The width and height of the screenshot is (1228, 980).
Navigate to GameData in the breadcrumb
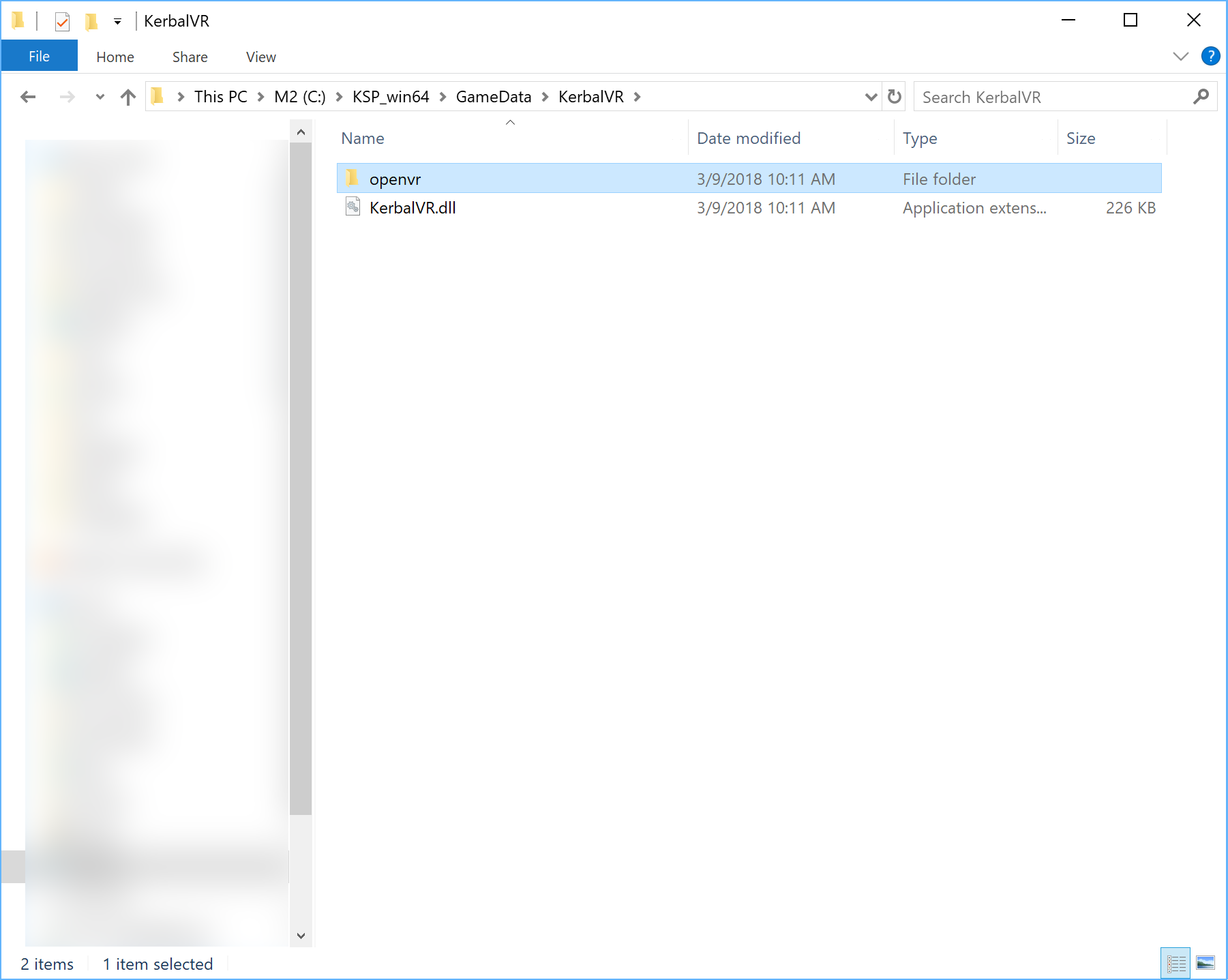pyautogui.click(x=494, y=97)
